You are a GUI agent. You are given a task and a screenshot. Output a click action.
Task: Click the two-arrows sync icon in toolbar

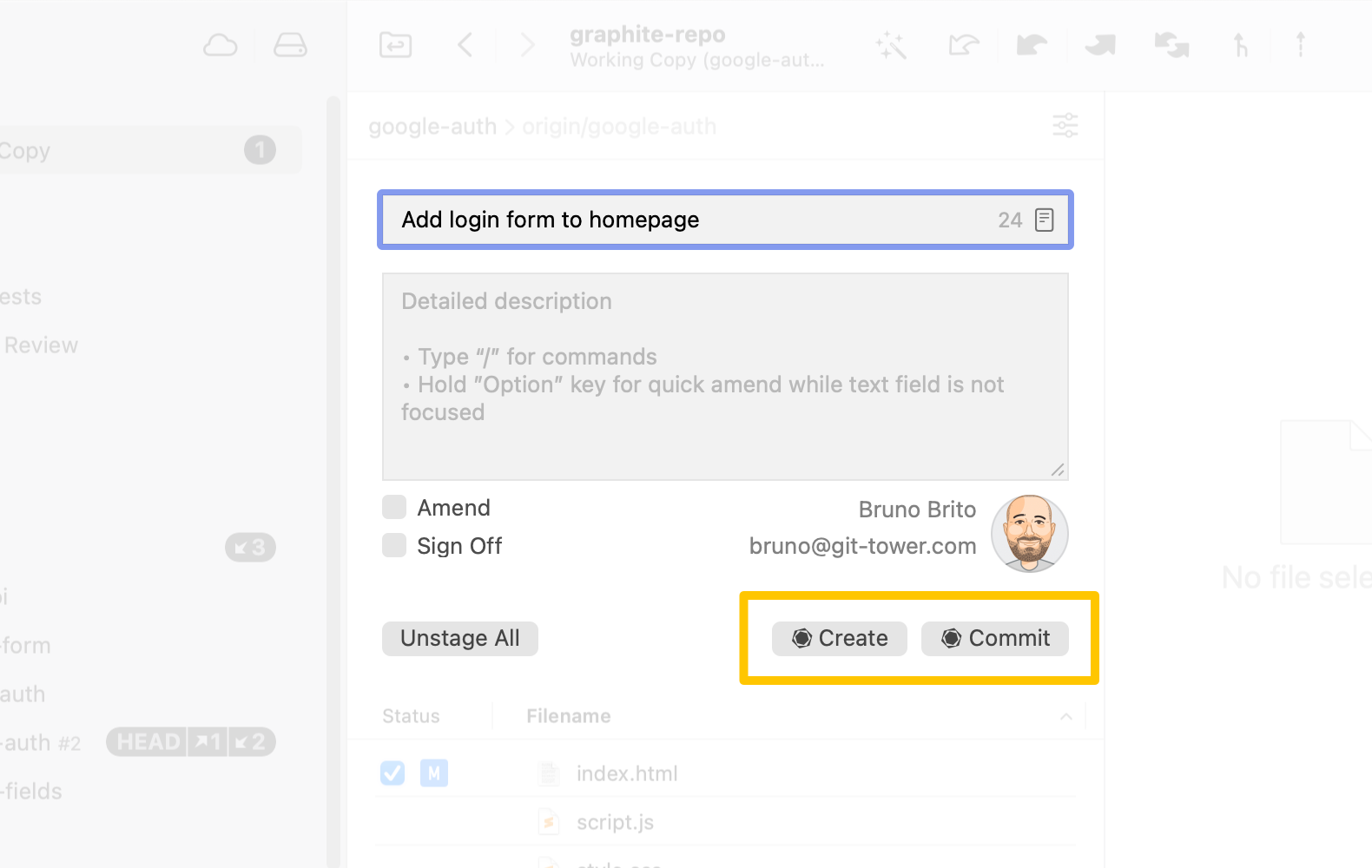pos(1171,45)
